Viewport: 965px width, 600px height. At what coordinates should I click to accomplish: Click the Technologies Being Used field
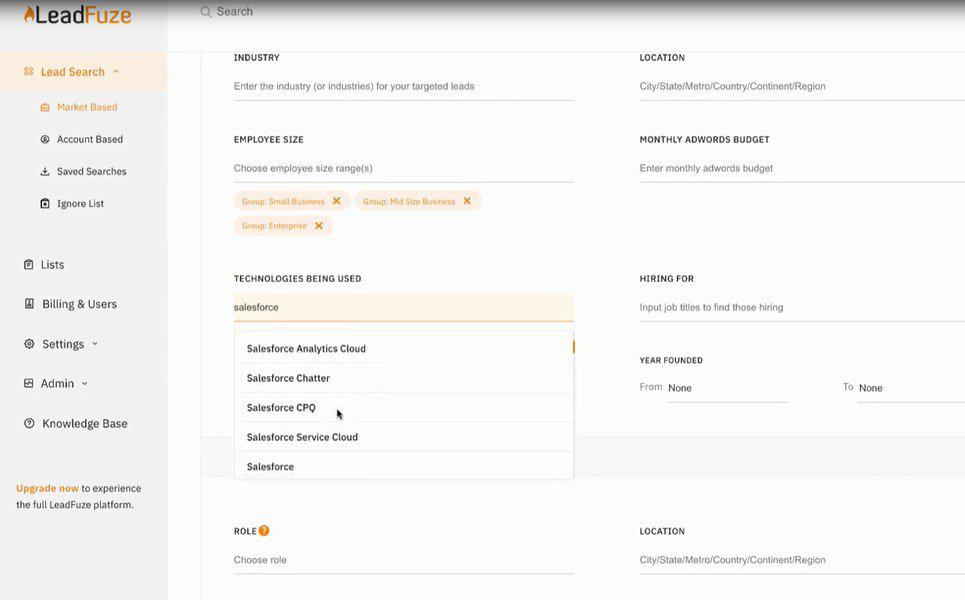[x=404, y=307]
